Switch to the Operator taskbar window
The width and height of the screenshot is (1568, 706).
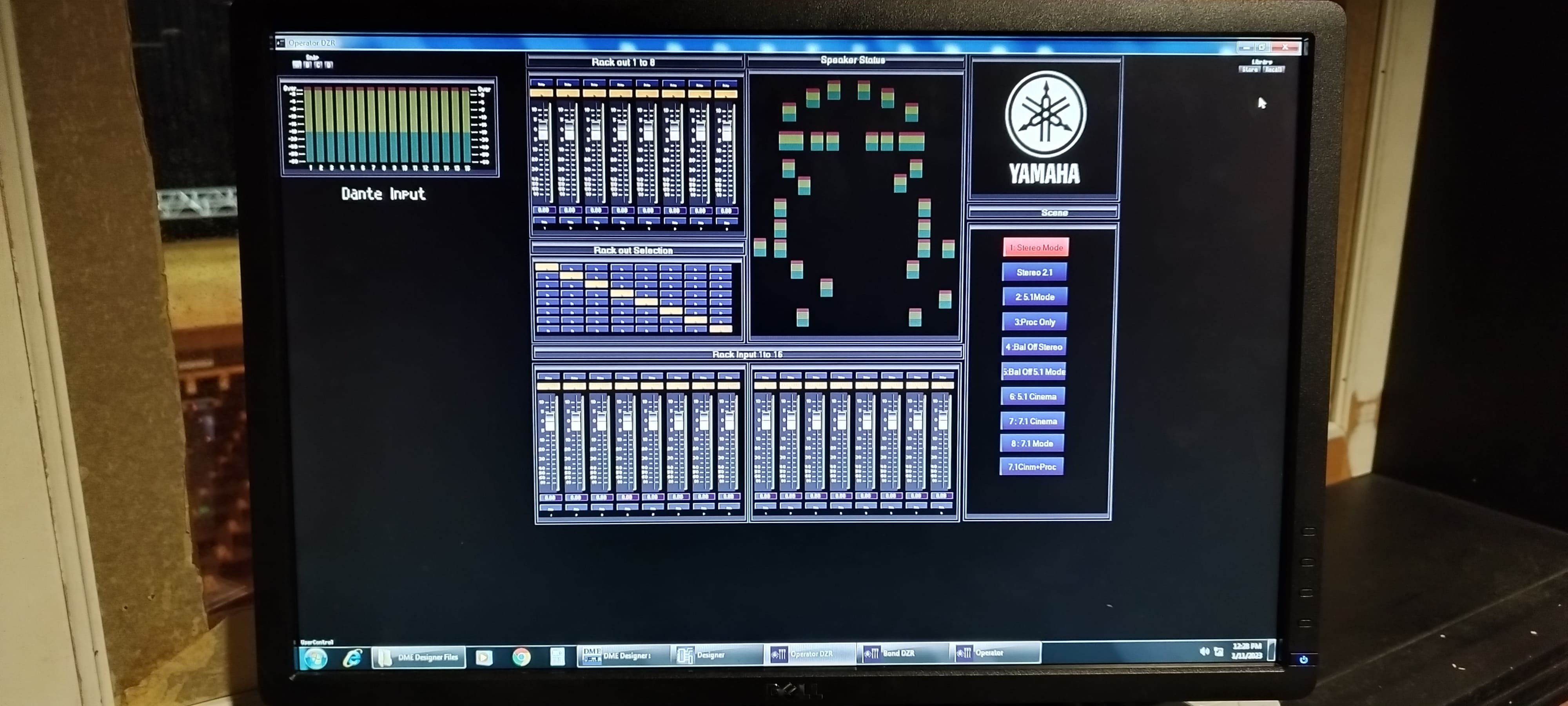click(x=996, y=652)
